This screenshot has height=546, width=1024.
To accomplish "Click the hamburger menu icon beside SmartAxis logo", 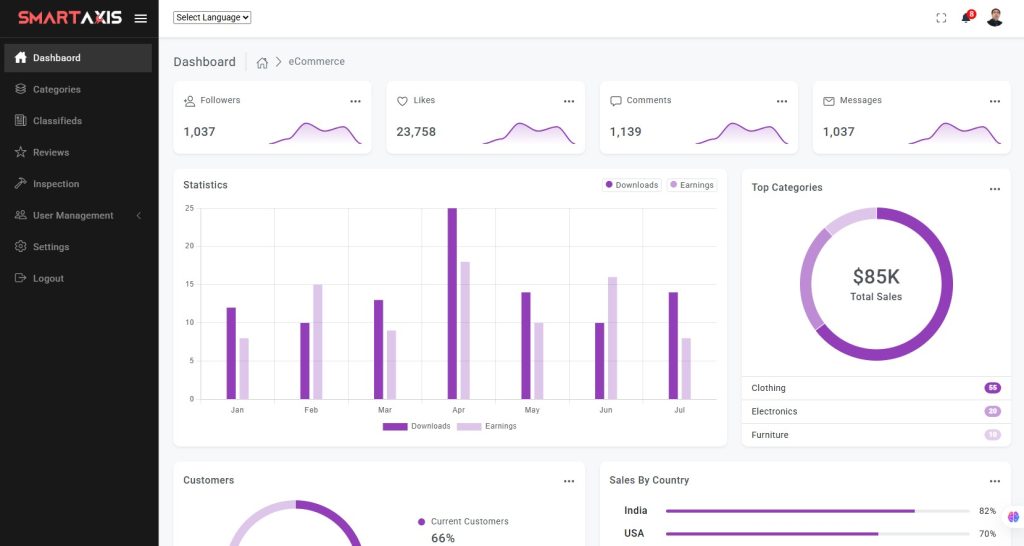I will [x=140, y=18].
